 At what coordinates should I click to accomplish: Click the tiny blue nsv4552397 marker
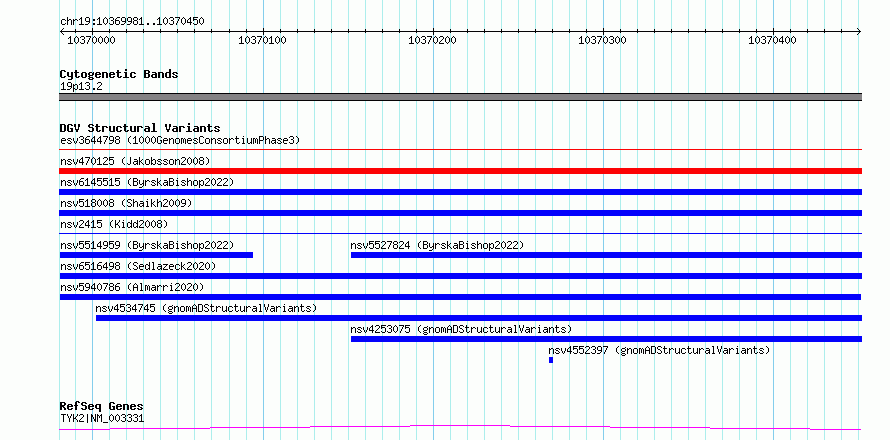coord(551,360)
